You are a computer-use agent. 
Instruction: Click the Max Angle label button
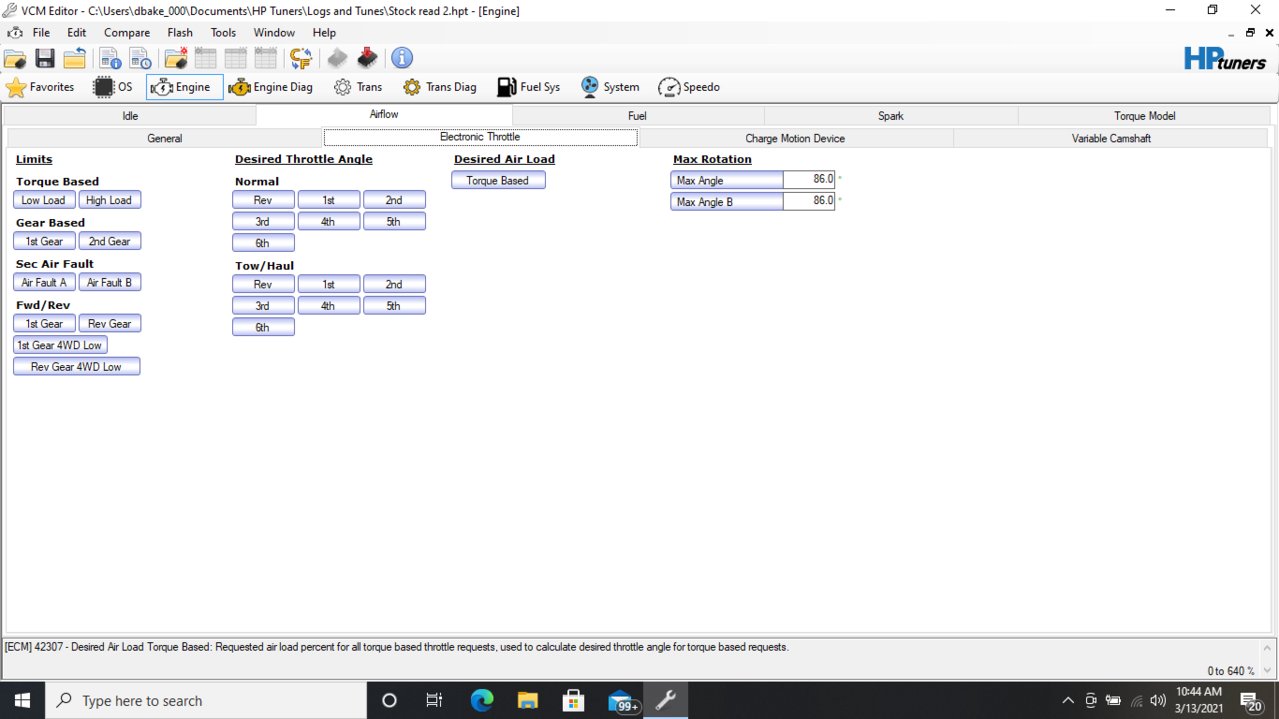click(727, 180)
